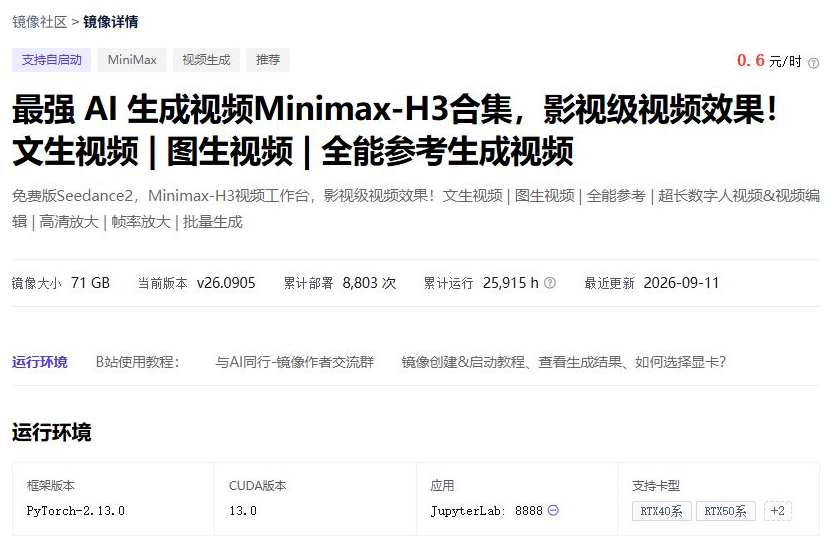Click the RTX40系 card type tag
This screenshot has width=830, height=538.
(662, 511)
